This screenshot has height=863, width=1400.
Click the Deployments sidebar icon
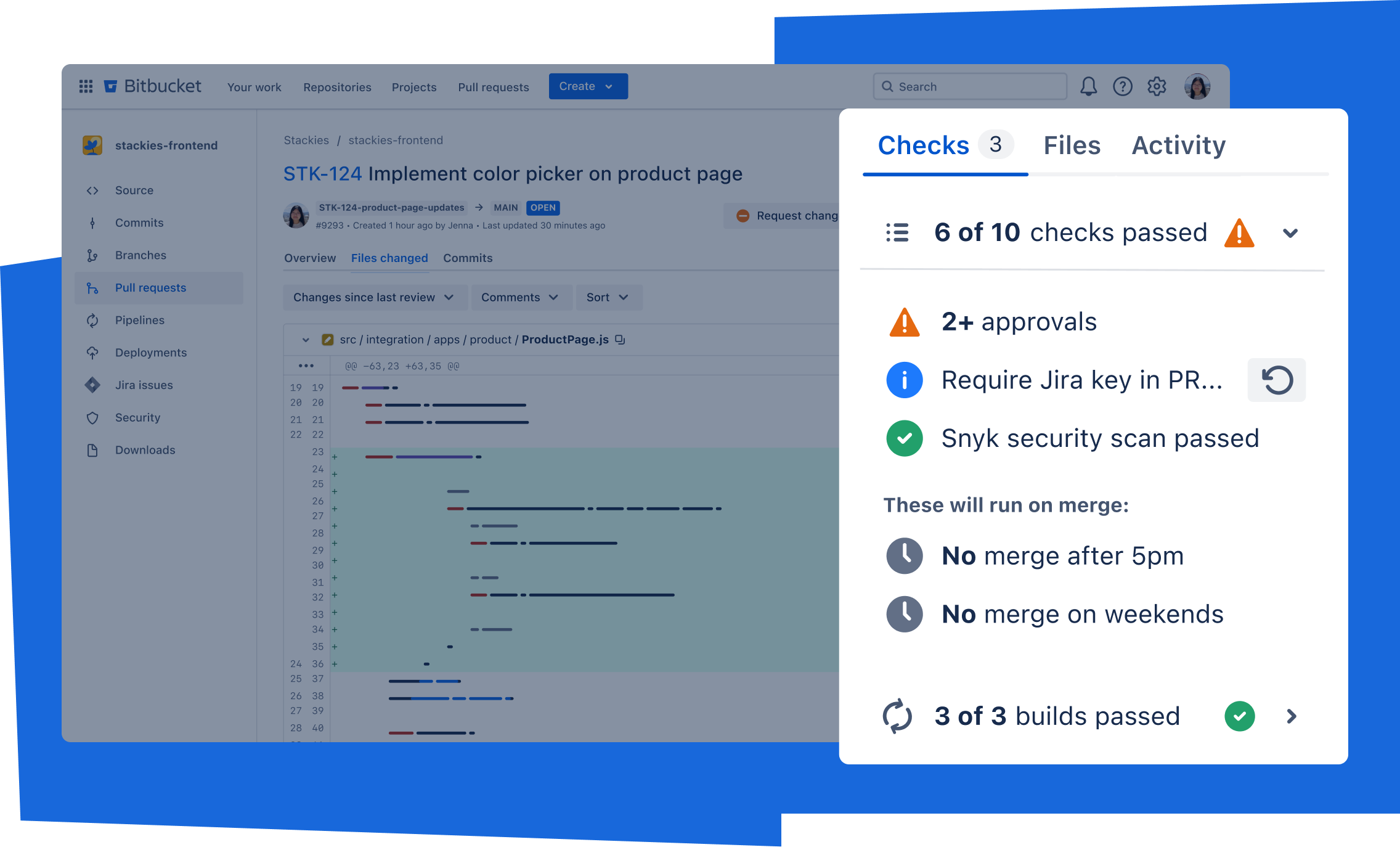click(x=93, y=352)
